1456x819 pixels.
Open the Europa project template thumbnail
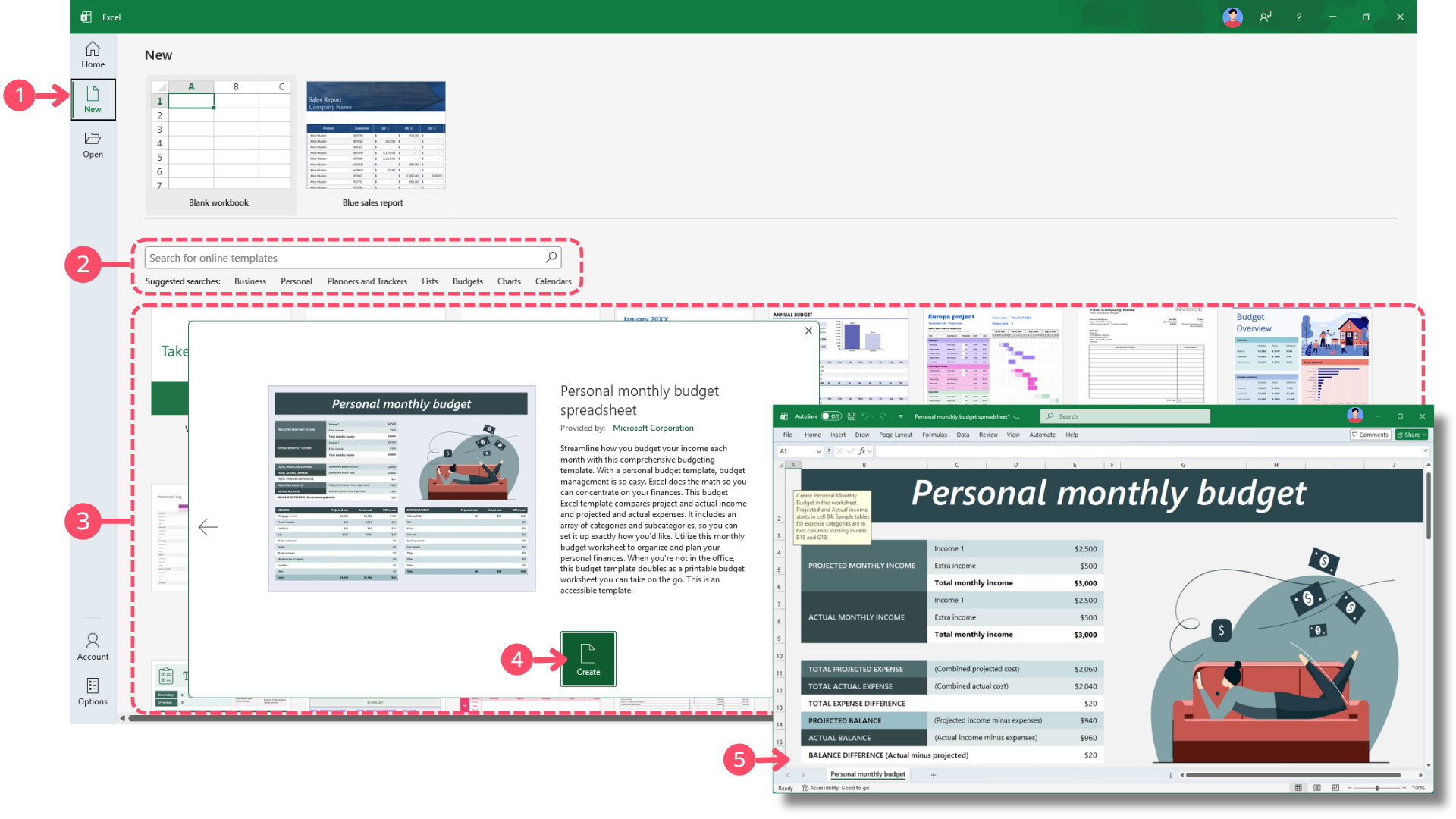[x=993, y=356]
